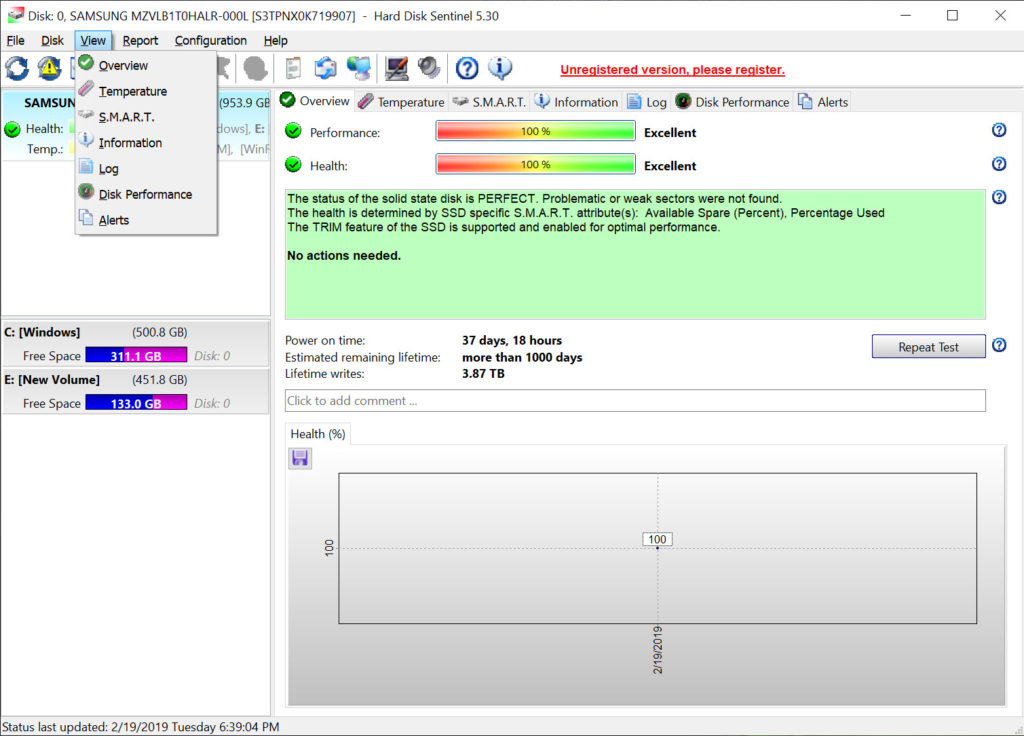
Task: Choose Information from the View menu
Action: click(146, 142)
